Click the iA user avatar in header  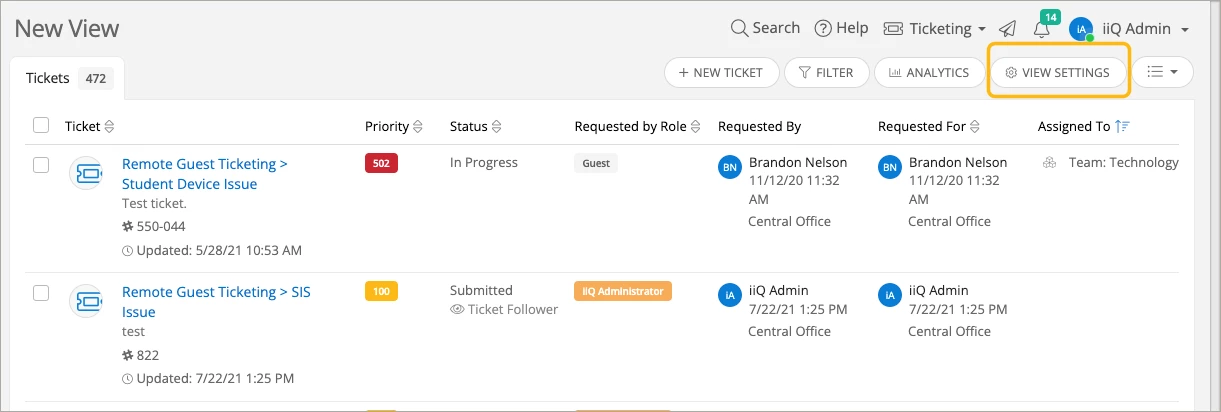pyautogui.click(x=1080, y=29)
